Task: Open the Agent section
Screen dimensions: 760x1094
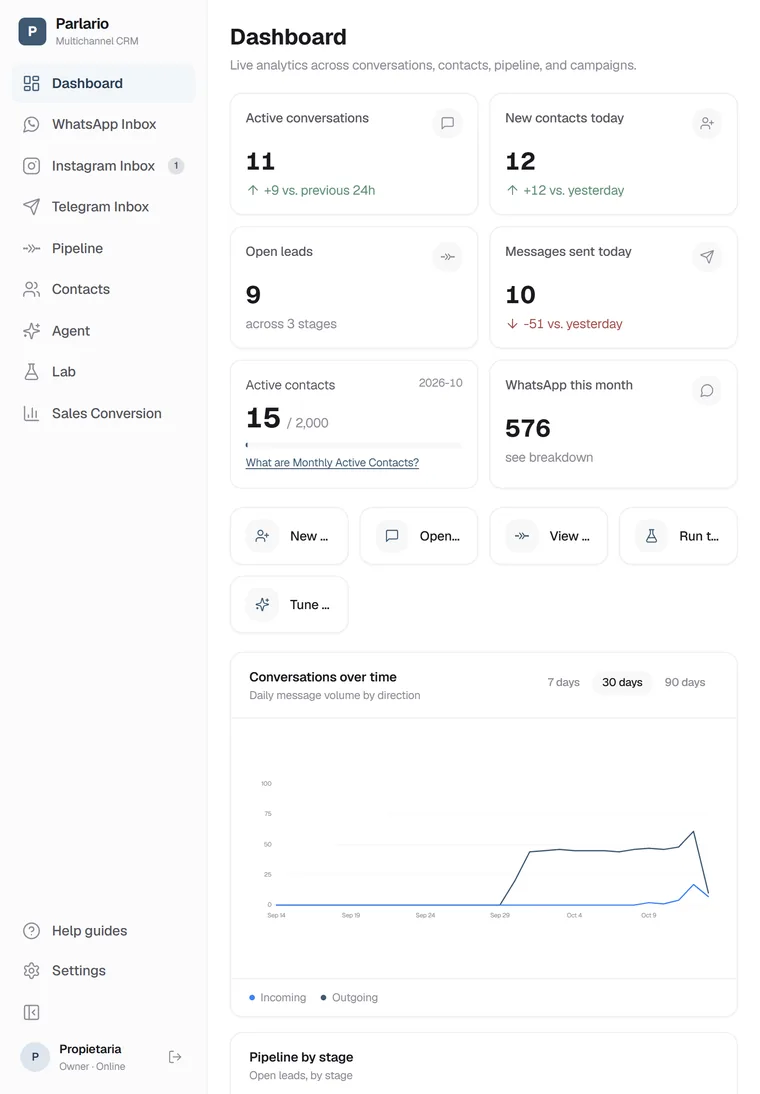Action: (x=103, y=331)
